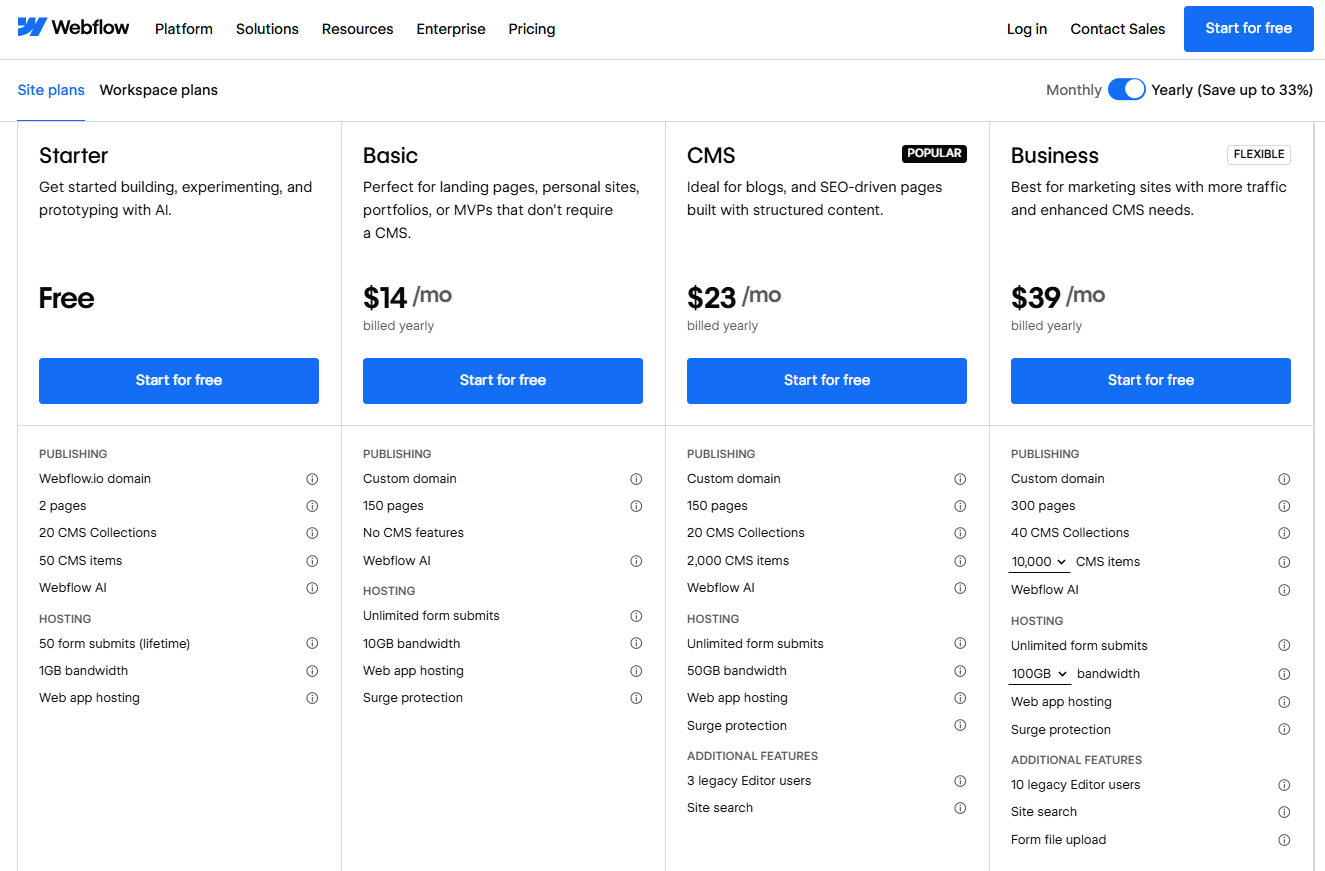This screenshot has width=1325, height=871.
Task: Open info for Custom domain in Basic plan
Action: coord(636,479)
